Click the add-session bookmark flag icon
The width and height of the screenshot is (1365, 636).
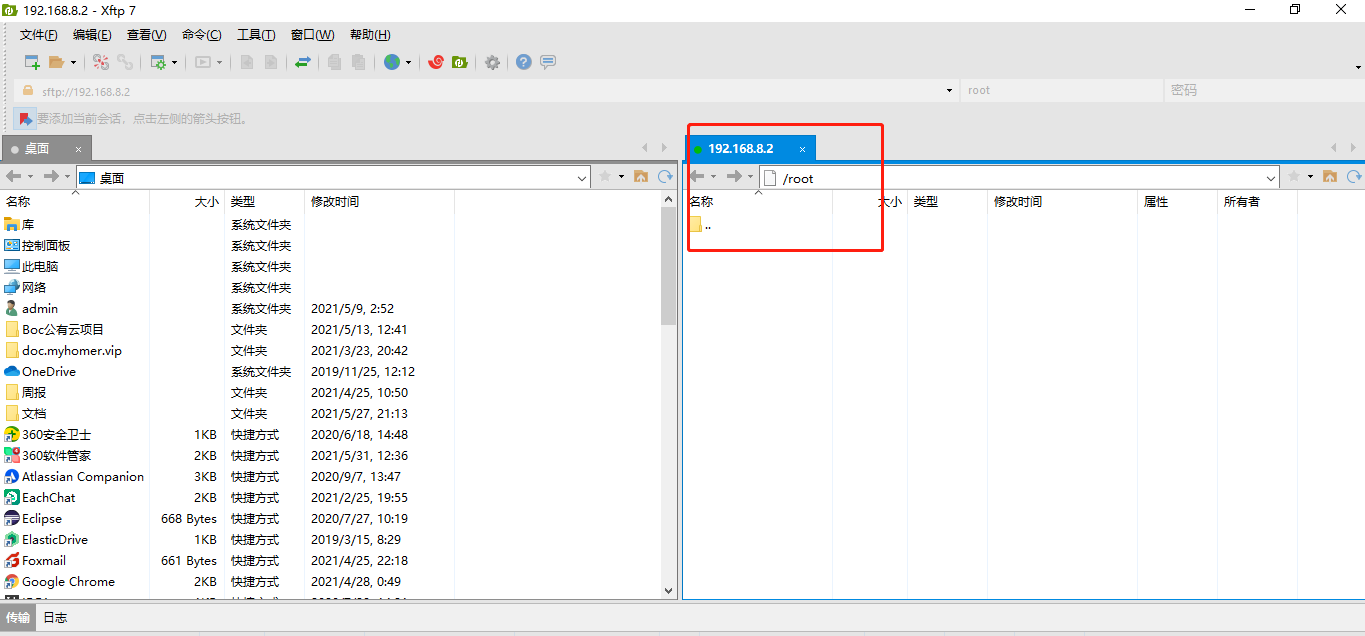point(25,118)
